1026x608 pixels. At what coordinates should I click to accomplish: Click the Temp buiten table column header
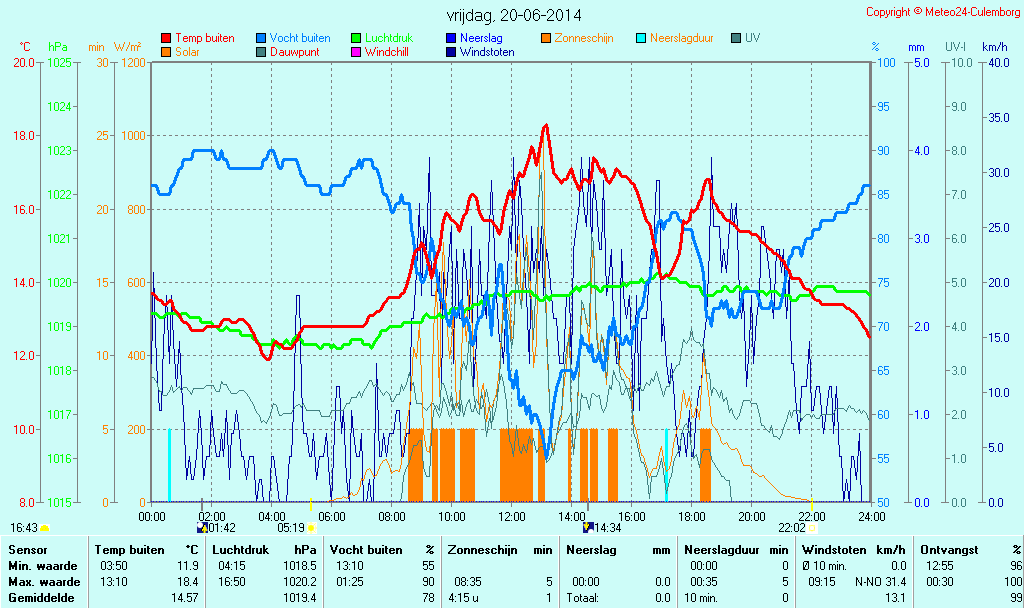click(x=129, y=550)
